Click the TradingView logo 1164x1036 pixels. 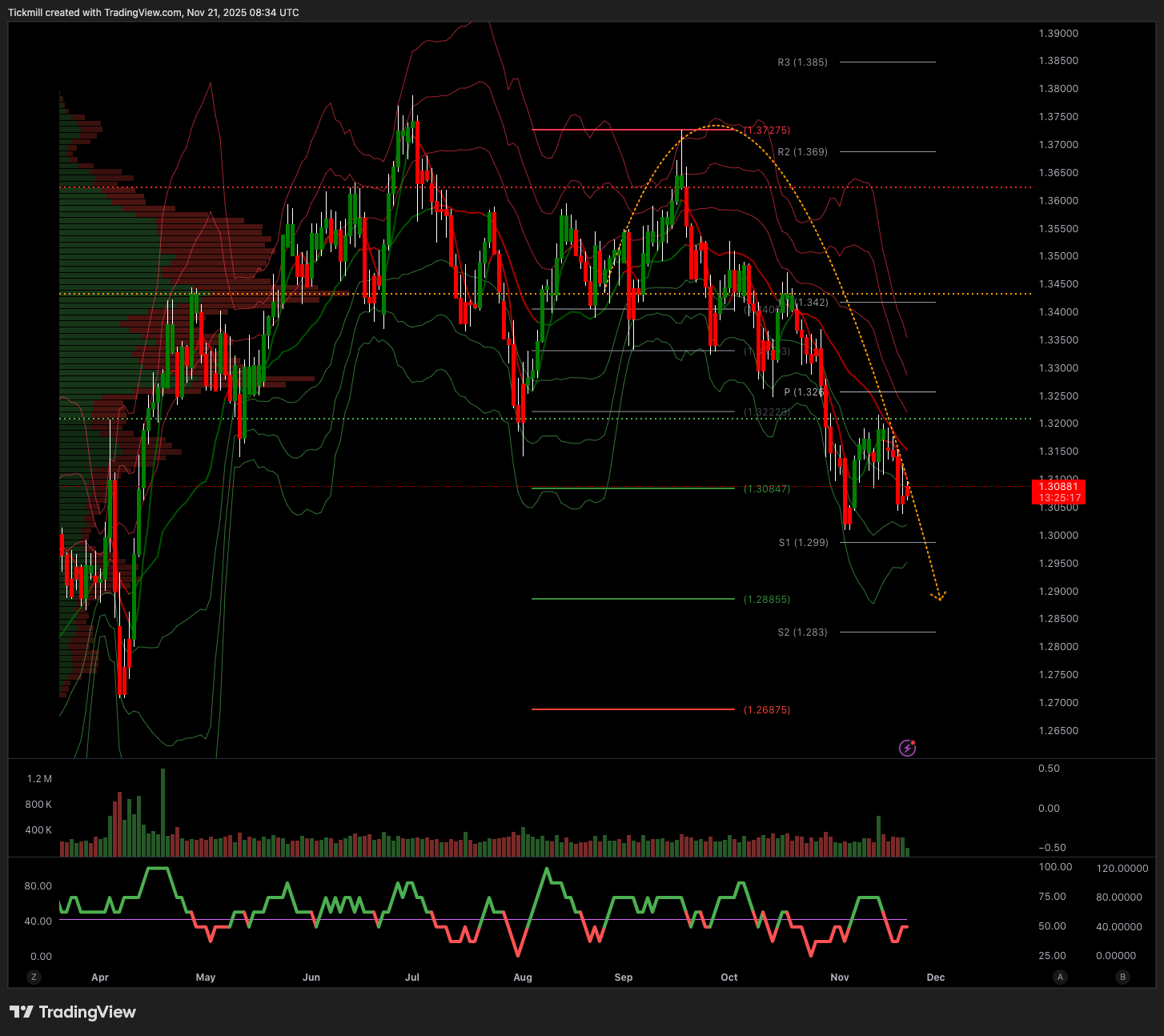tap(73, 1012)
